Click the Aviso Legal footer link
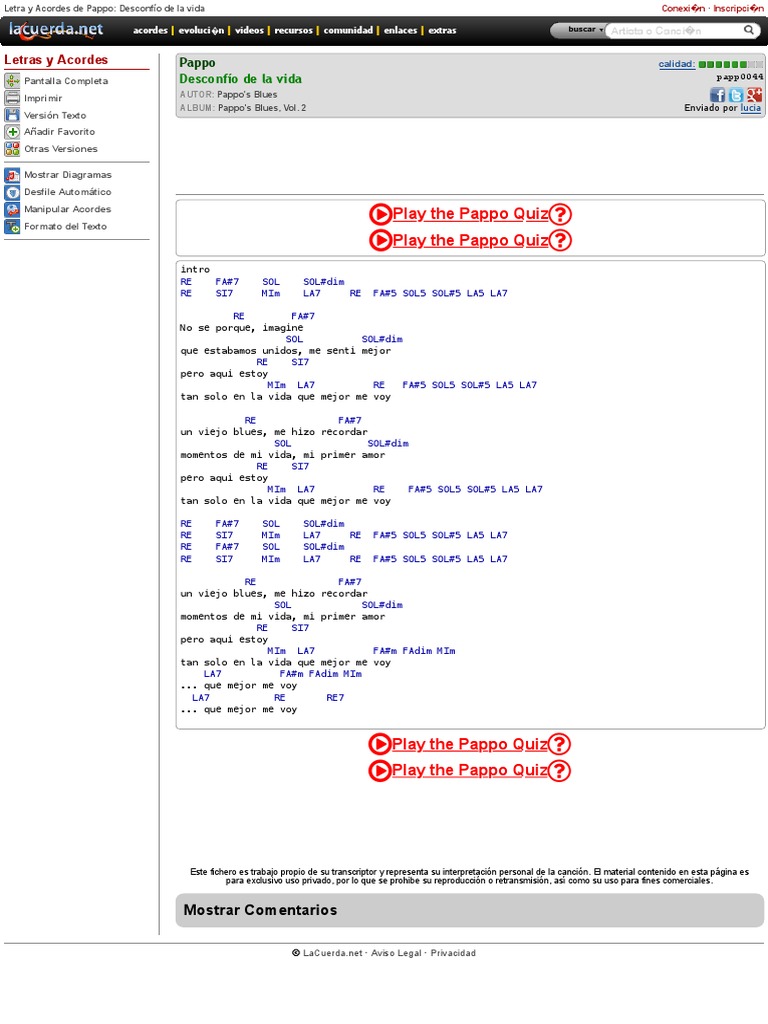 tap(396, 953)
